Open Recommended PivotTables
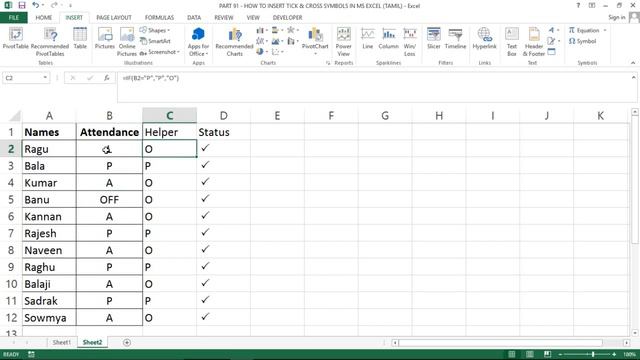Viewport: 640px width, 360px height. 50,42
